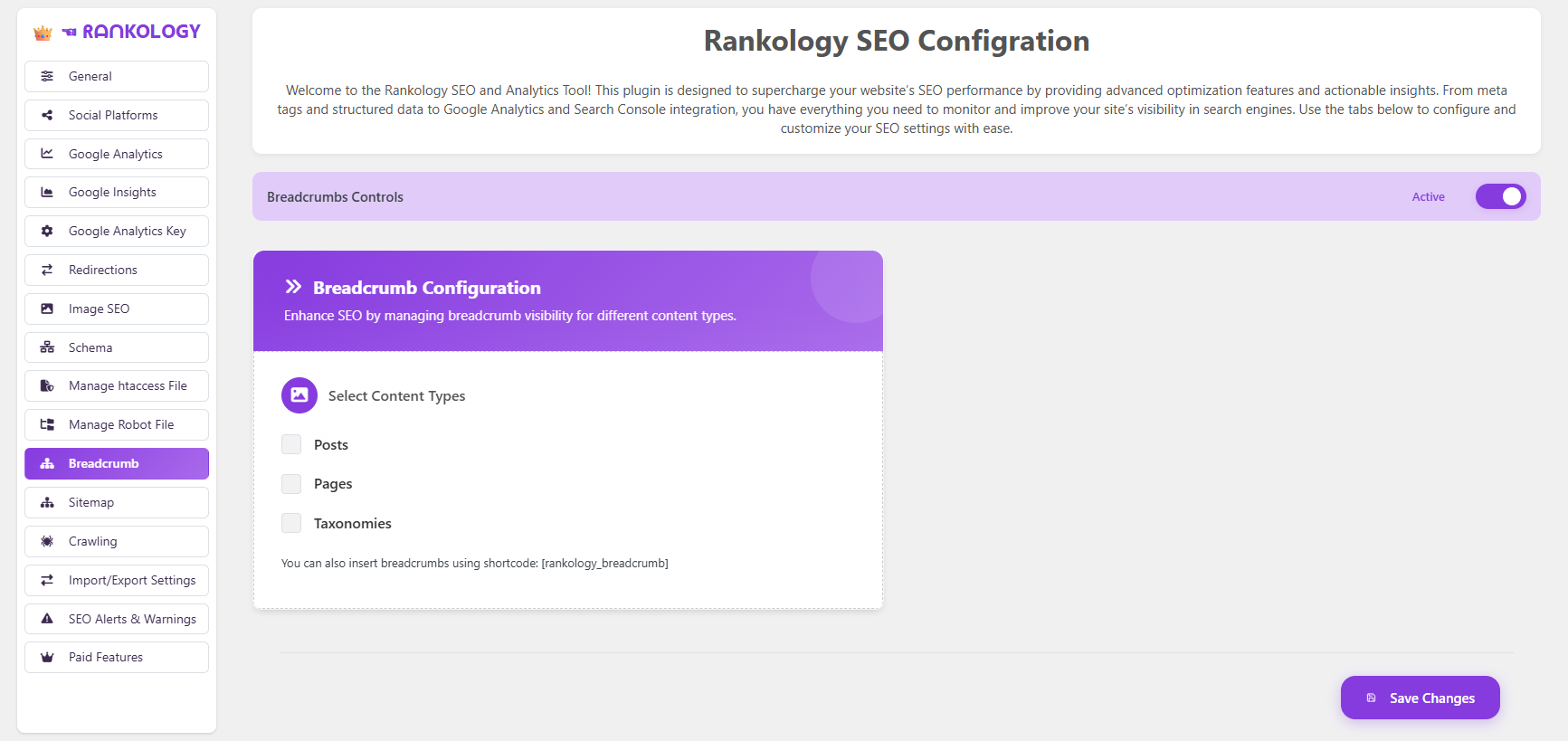Click the warning triangle icon for SEO Alerts

pos(47,619)
